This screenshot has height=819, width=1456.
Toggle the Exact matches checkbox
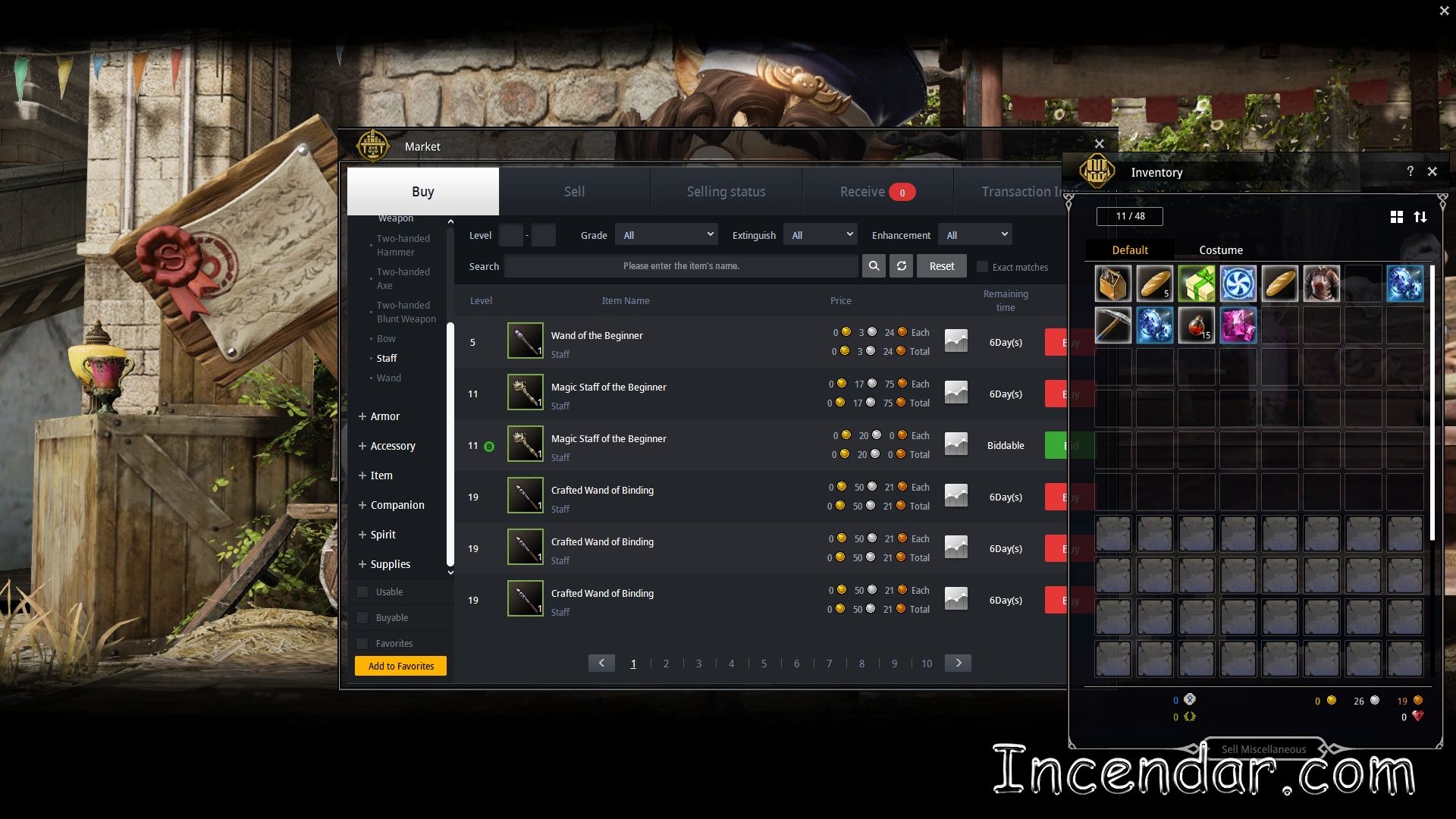click(982, 267)
